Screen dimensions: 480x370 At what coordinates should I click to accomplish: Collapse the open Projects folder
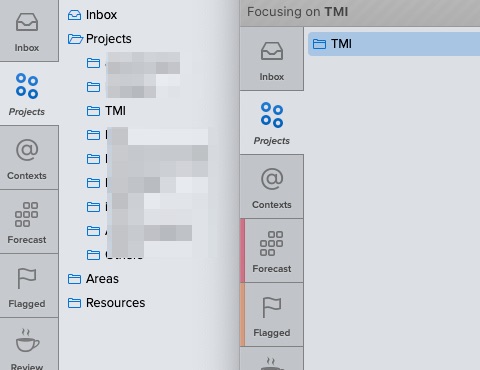point(75,39)
